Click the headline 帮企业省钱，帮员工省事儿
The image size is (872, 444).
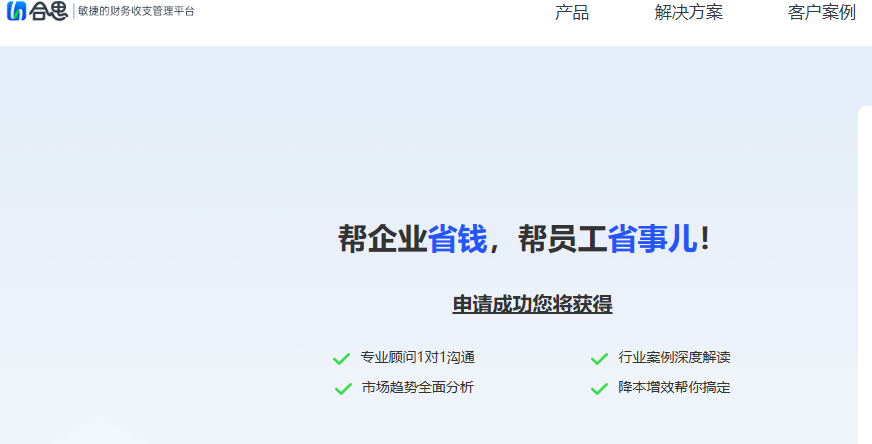tap(523, 239)
